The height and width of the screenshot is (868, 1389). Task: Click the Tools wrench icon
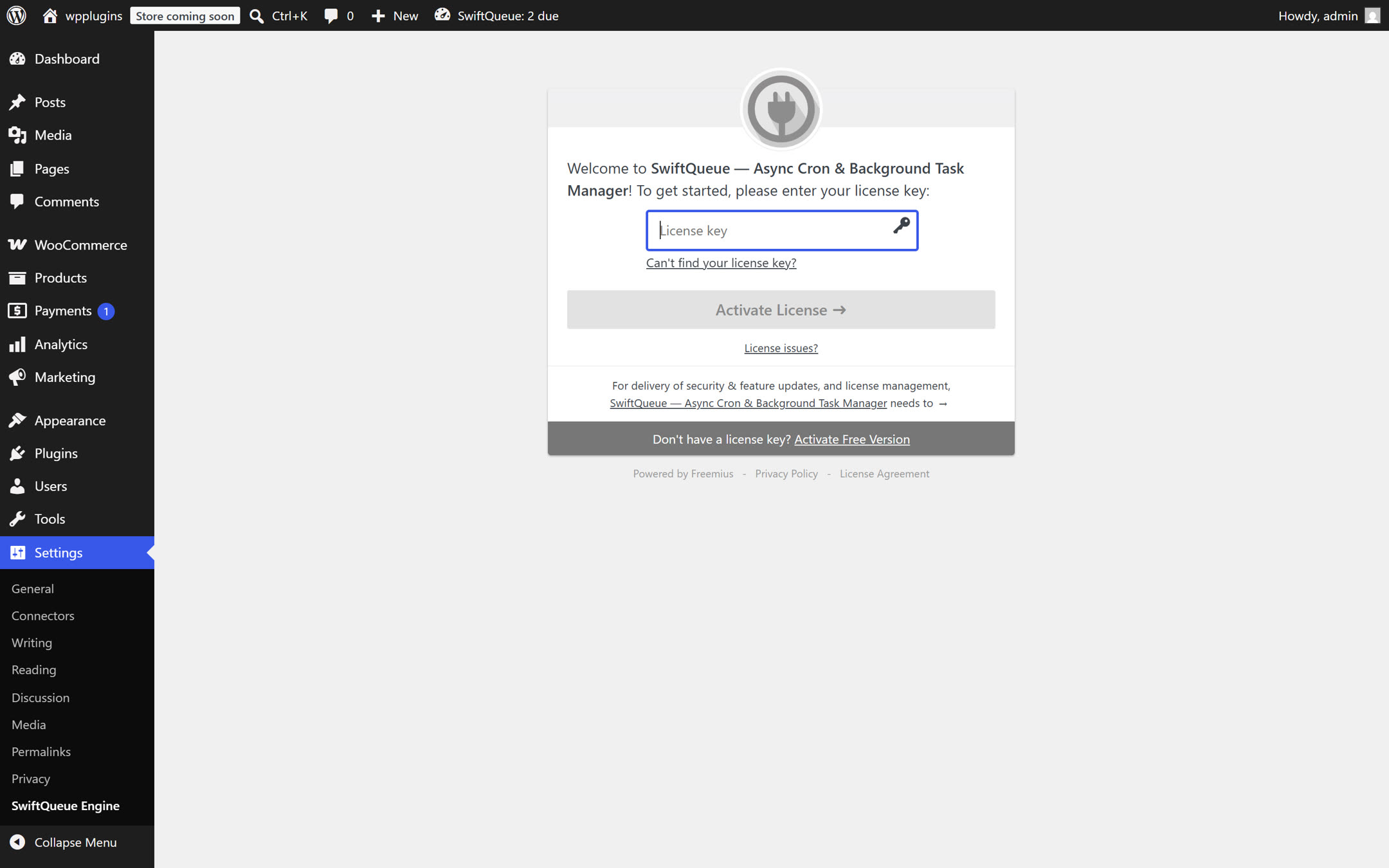(x=17, y=519)
